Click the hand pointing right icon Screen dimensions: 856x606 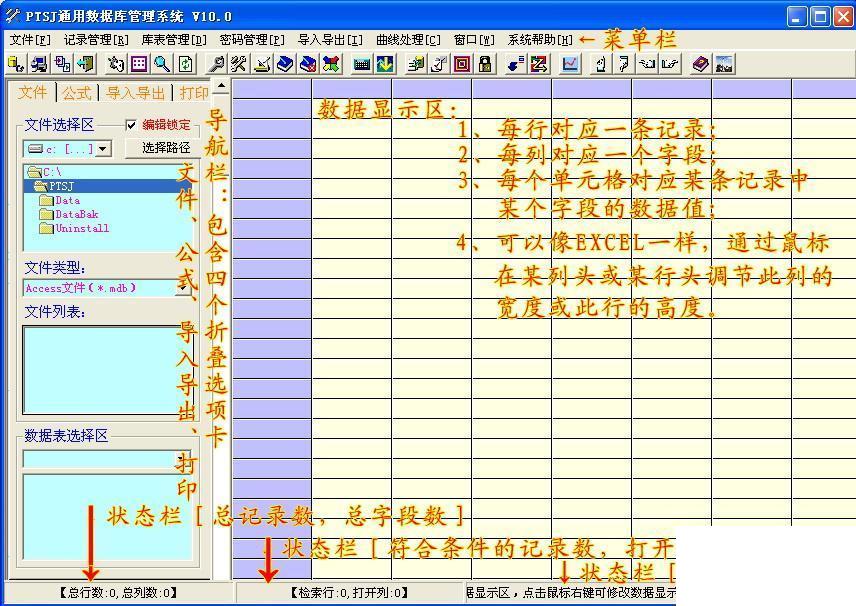(670, 64)
